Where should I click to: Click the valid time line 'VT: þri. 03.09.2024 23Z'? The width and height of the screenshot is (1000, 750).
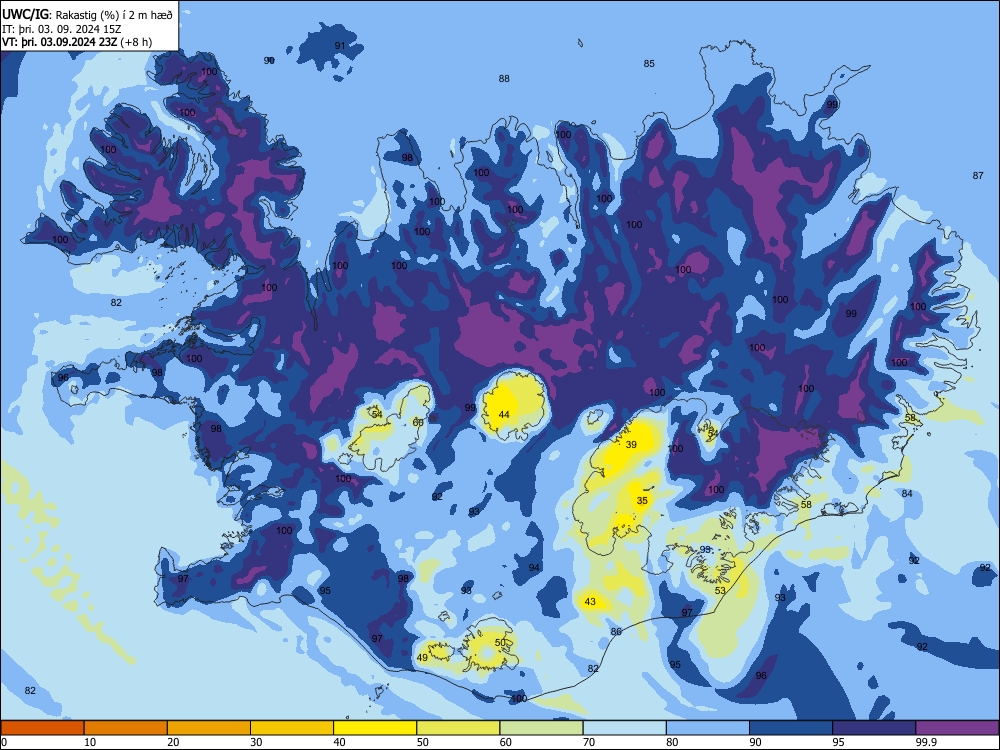coord(60,42)
